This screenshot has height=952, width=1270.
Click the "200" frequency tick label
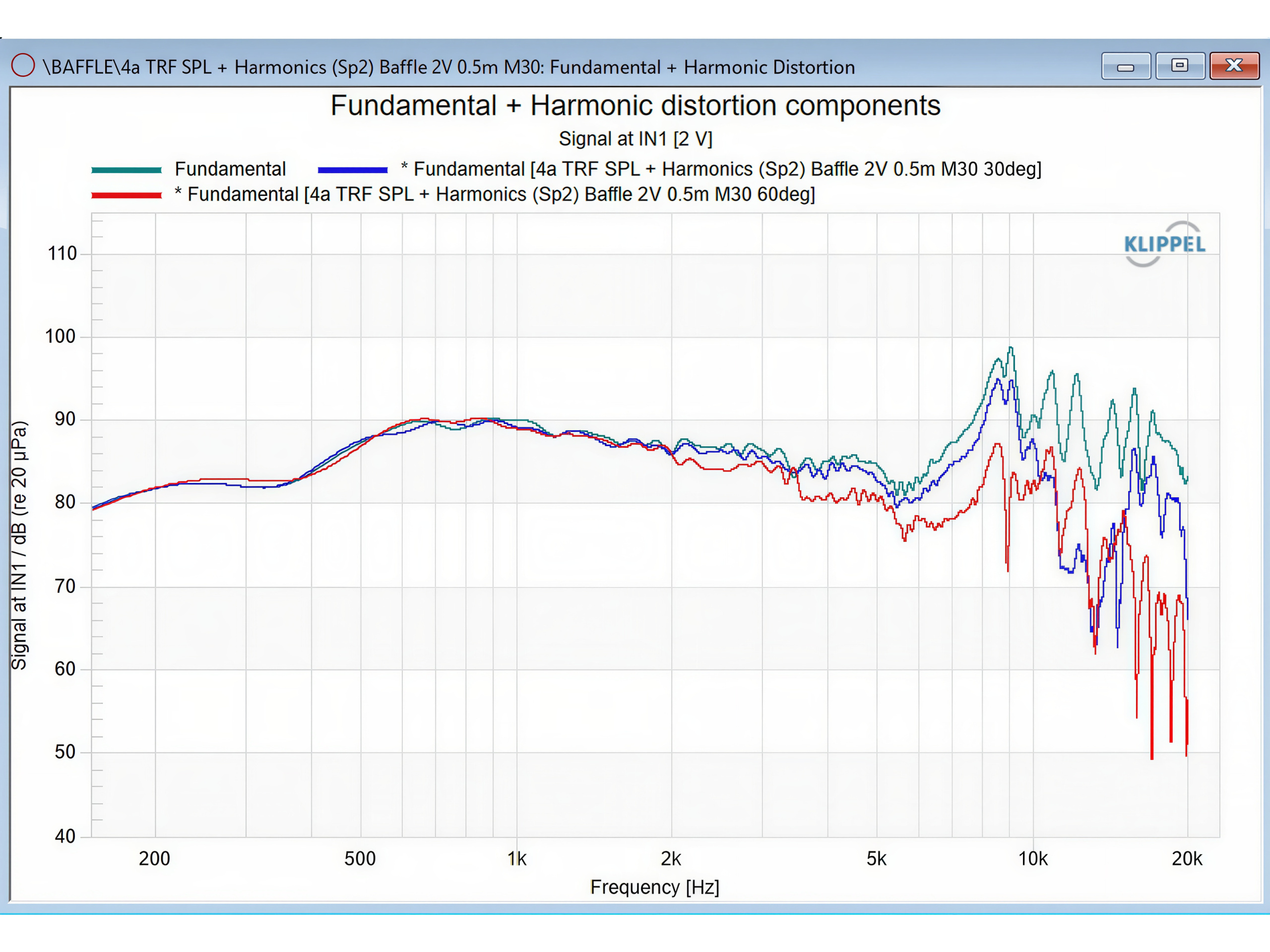click(x=154, y=858)
